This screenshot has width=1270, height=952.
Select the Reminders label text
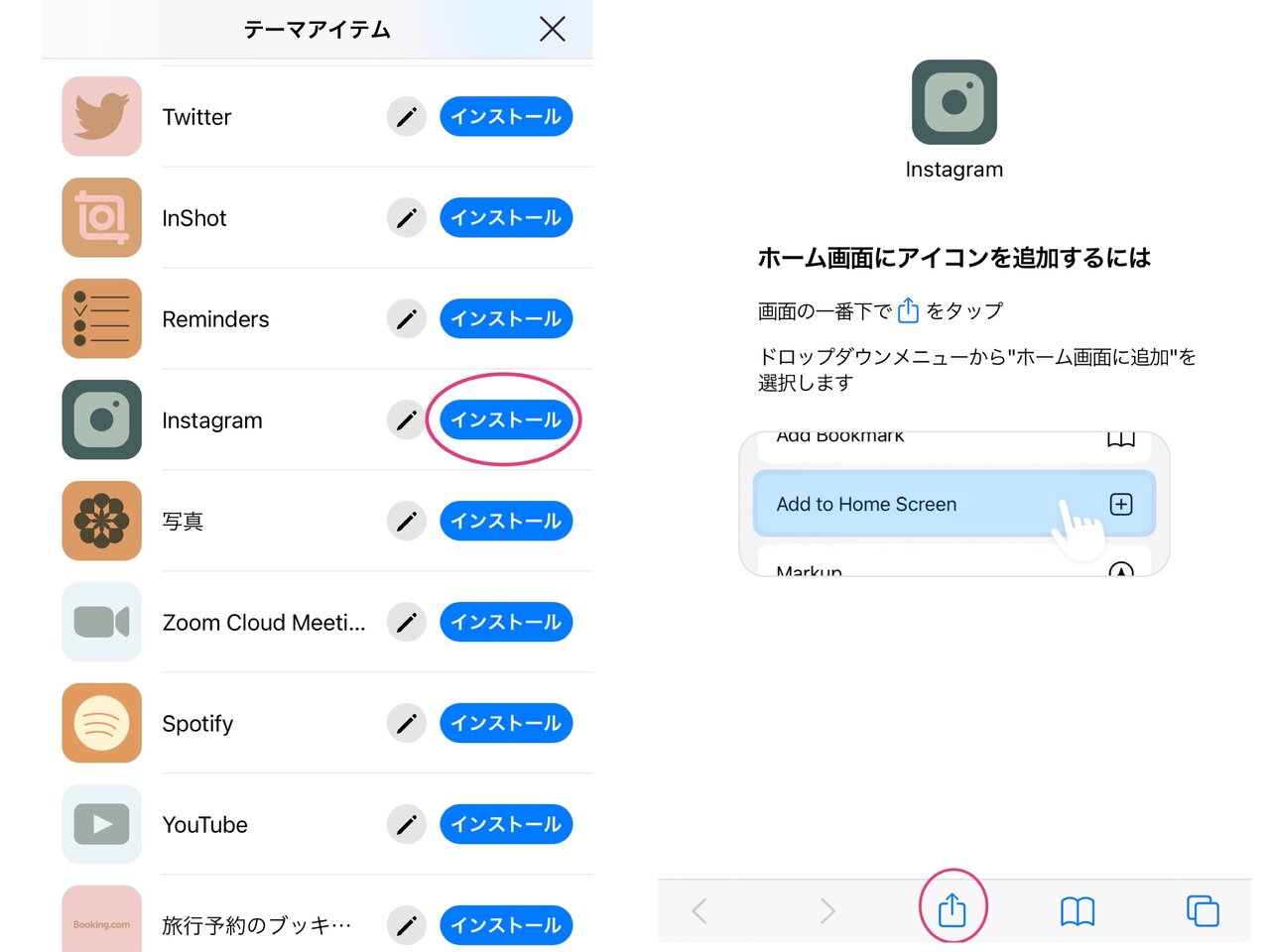point(215,319)
